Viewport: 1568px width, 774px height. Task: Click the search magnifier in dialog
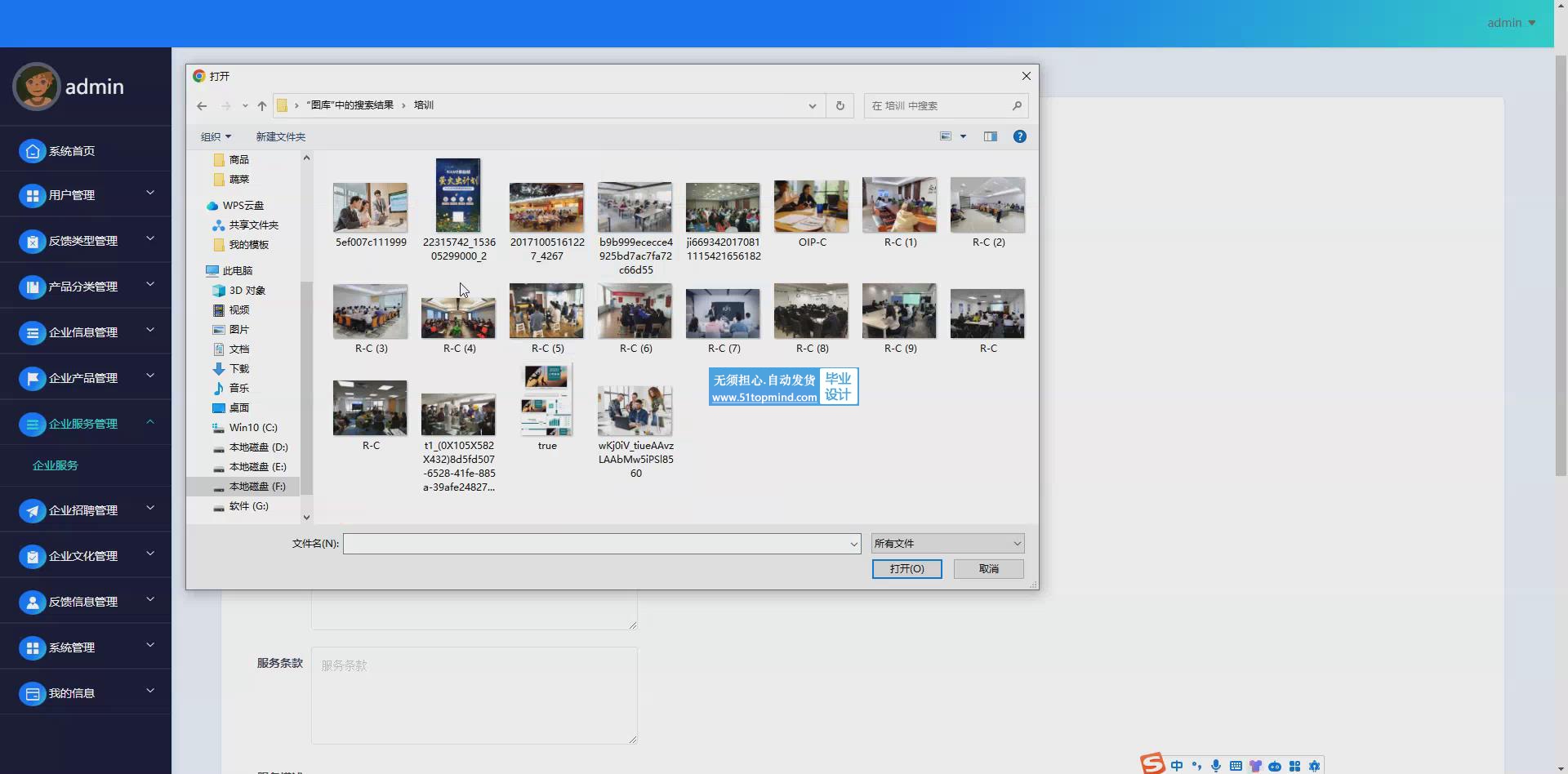point(1017,106)
